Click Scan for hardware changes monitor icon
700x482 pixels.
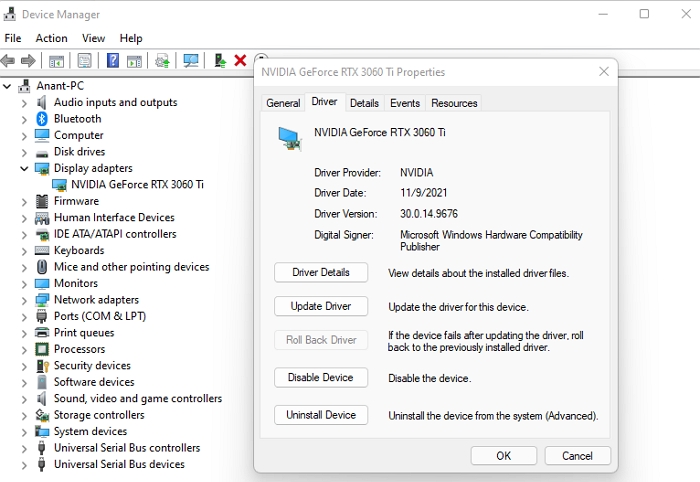(x=191, y=60)
